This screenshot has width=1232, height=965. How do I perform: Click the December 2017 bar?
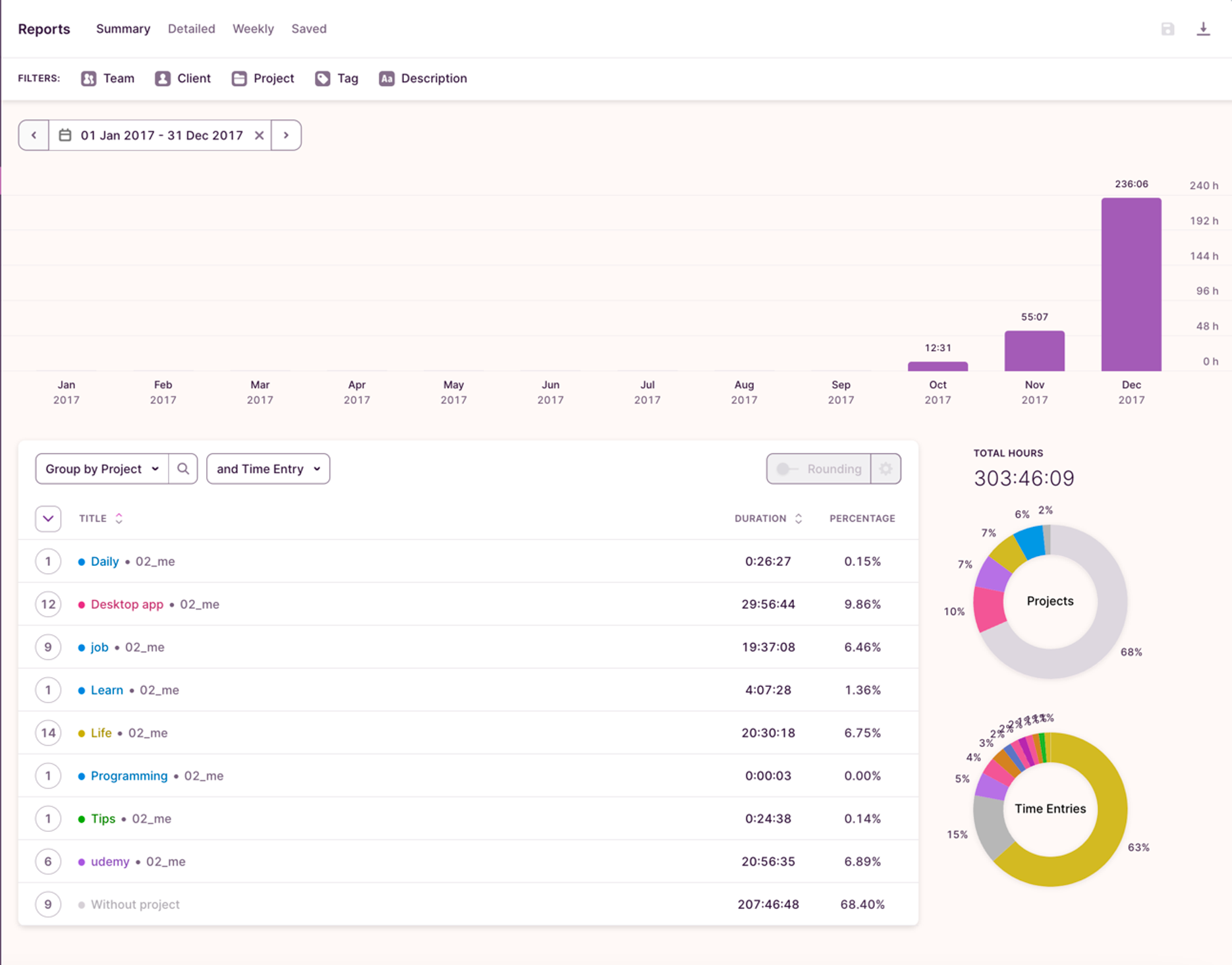tap(1131, 284)
